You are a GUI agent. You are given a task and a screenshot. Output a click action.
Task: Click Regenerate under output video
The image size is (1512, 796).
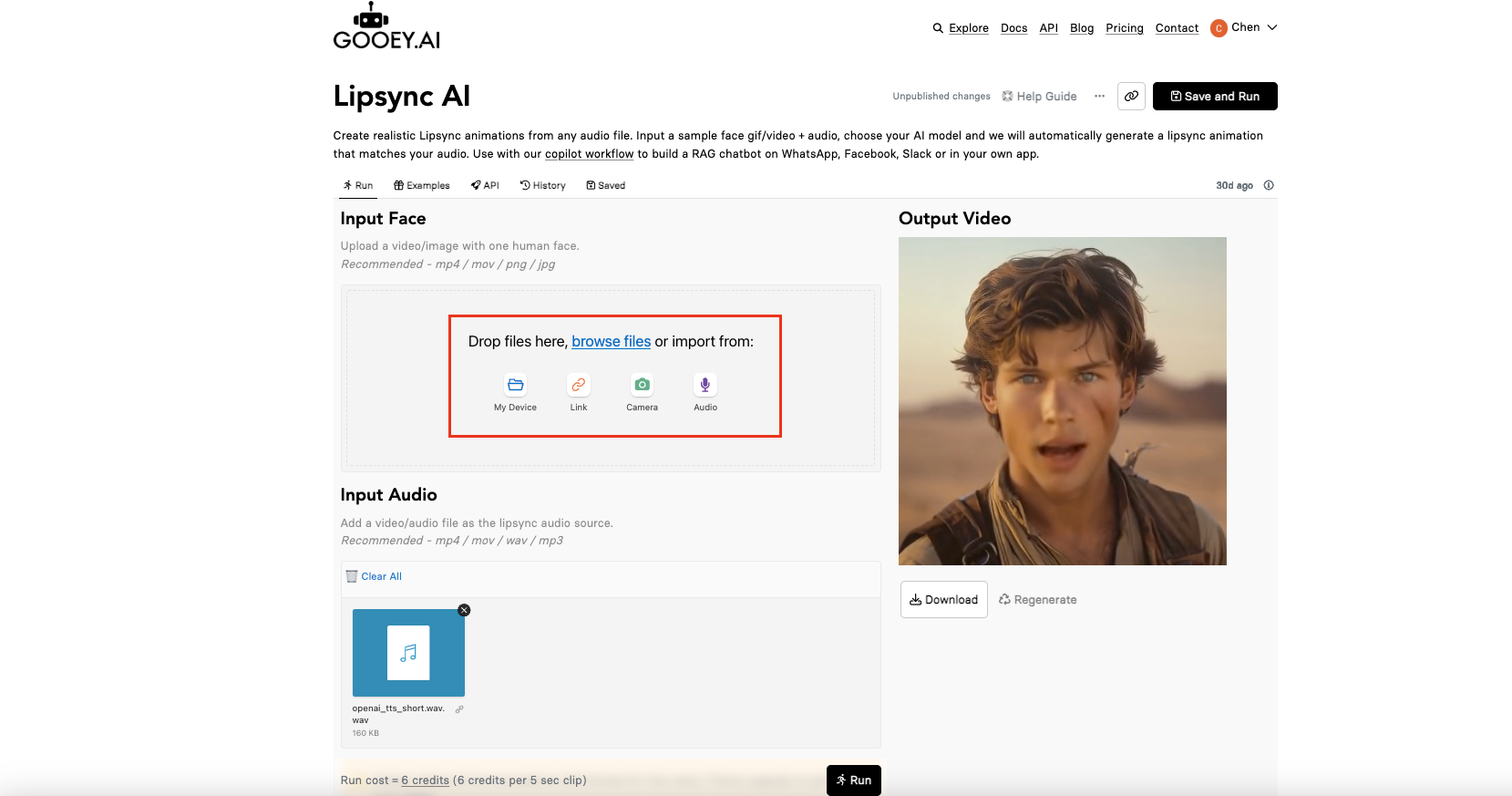tap(1038, 599)
